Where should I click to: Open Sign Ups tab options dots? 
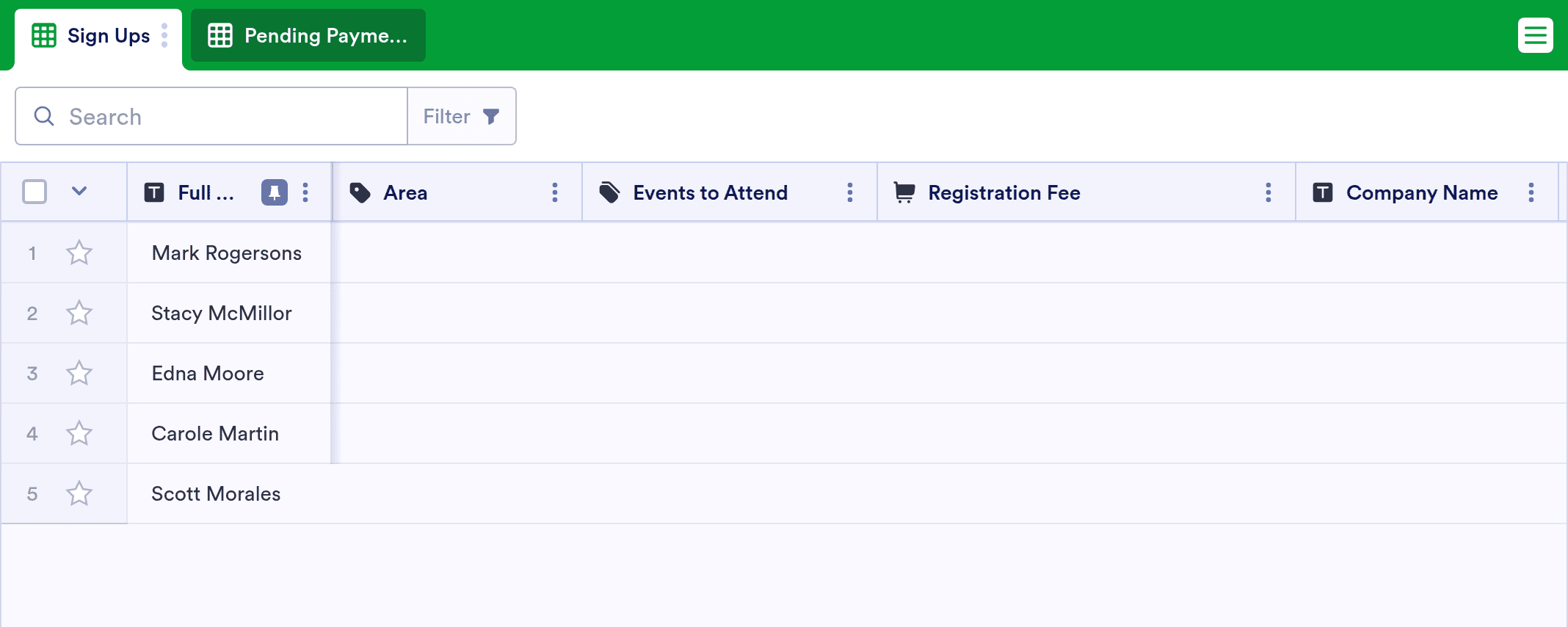click(164, 35)
